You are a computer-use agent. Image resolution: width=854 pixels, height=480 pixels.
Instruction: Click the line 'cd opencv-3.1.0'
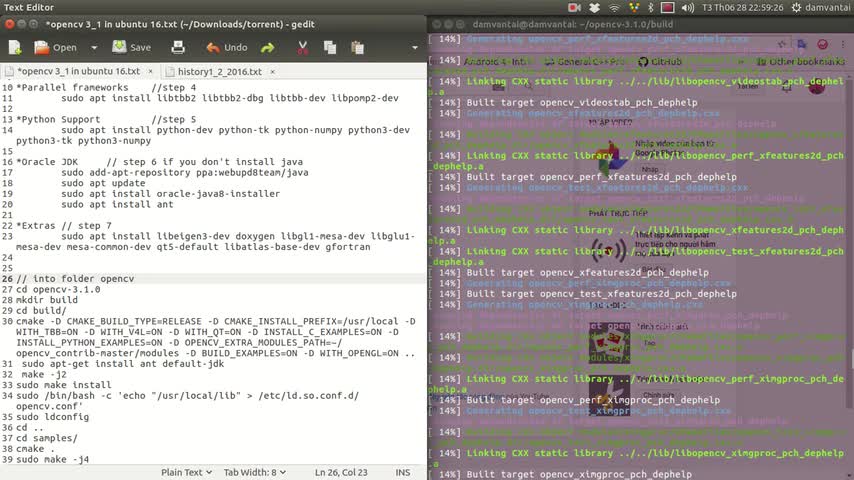(58, 289)
